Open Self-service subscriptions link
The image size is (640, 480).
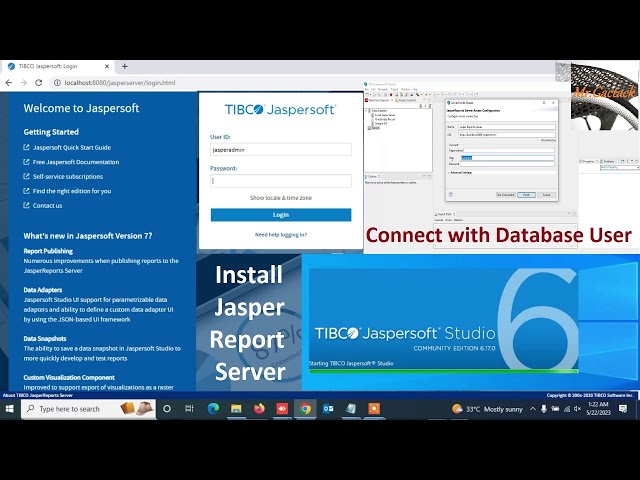[x=68, y=176]
